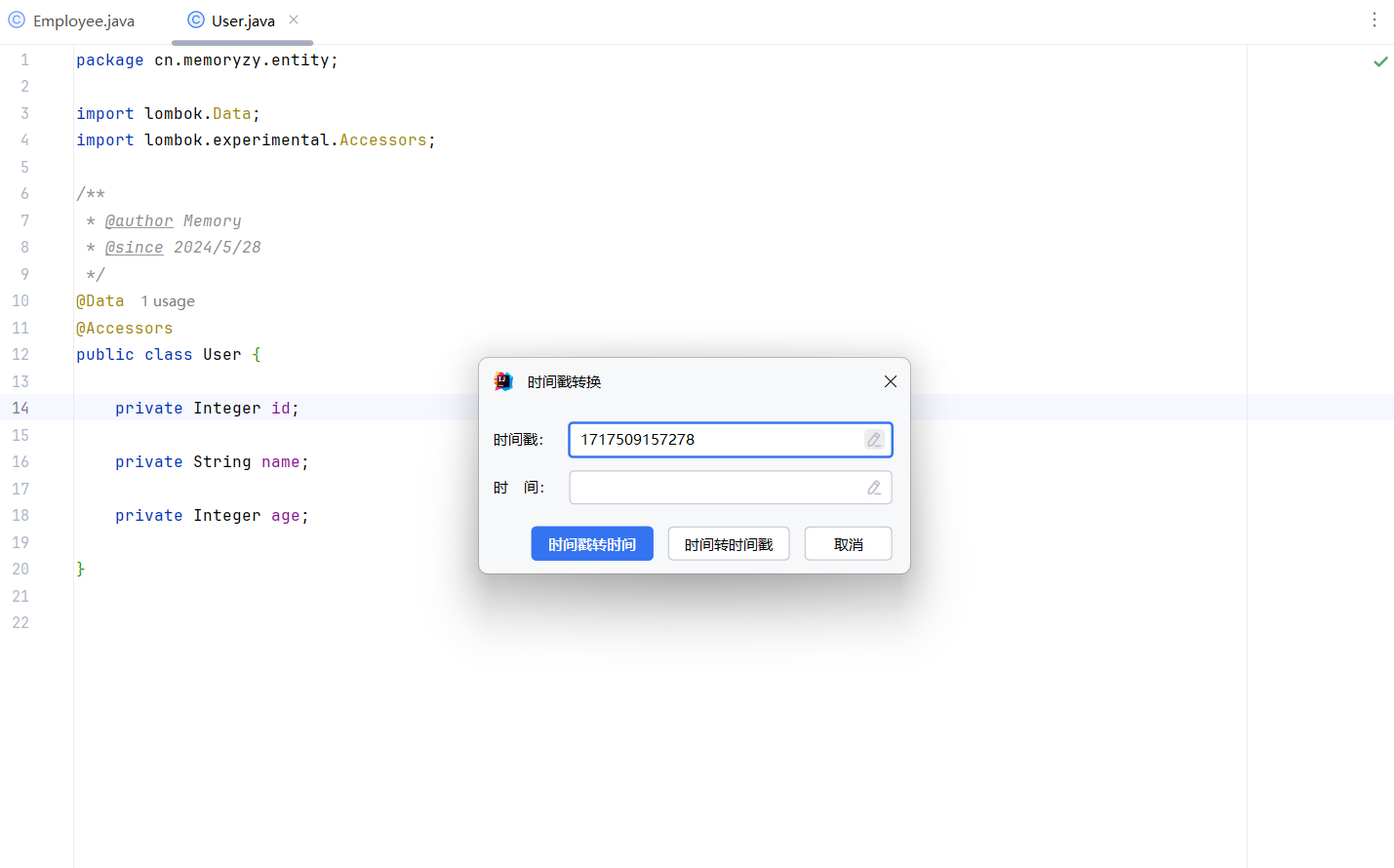Close the User.java tab
This screenshot has height=868, width=1394.
[294, 20]
